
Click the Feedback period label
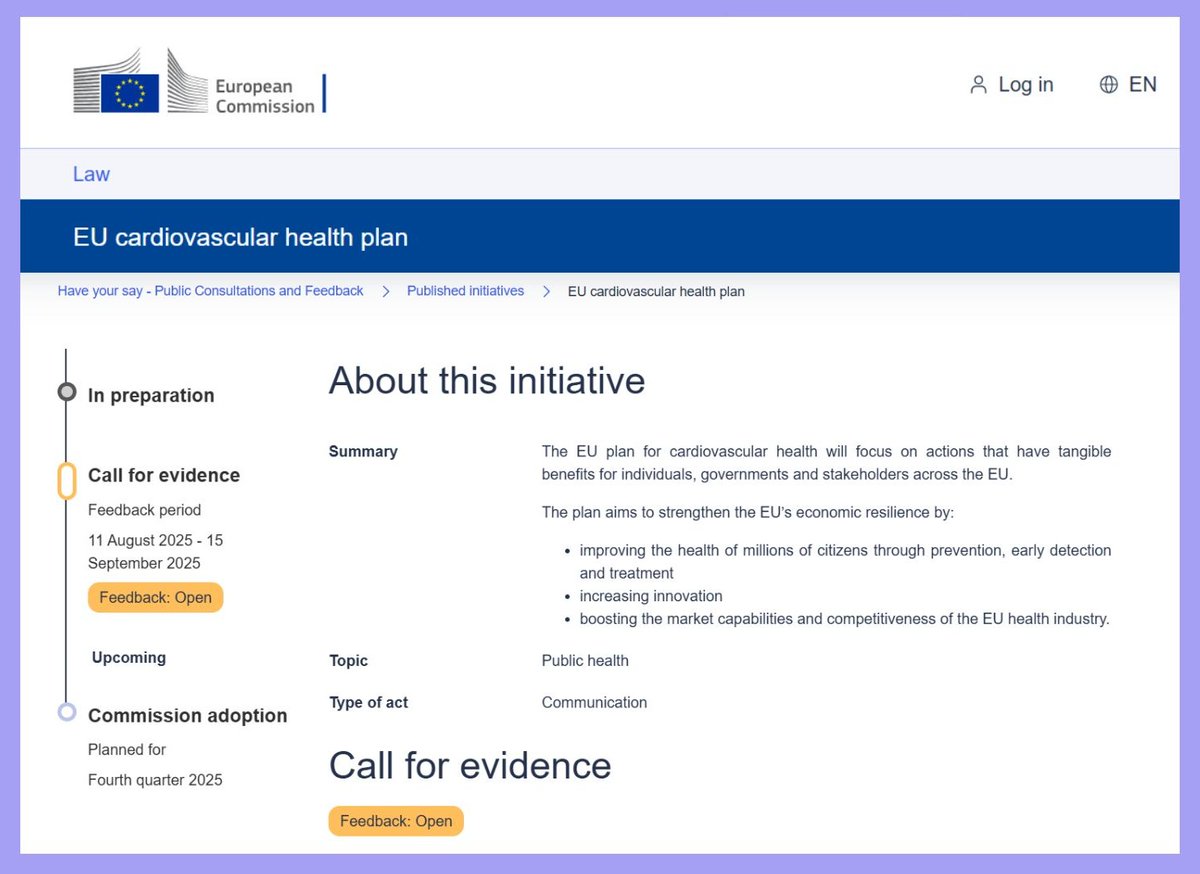[144, 509]
